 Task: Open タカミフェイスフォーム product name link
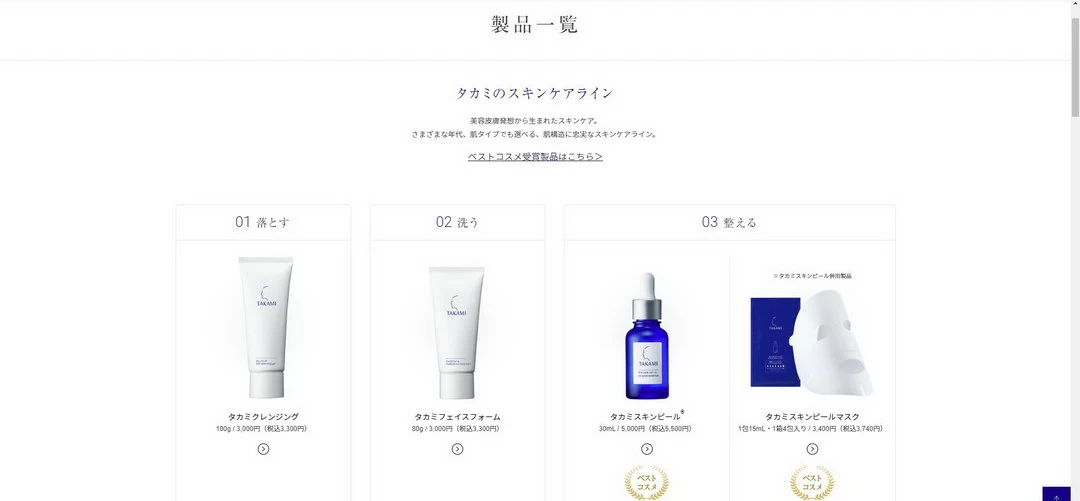(457, 417)
